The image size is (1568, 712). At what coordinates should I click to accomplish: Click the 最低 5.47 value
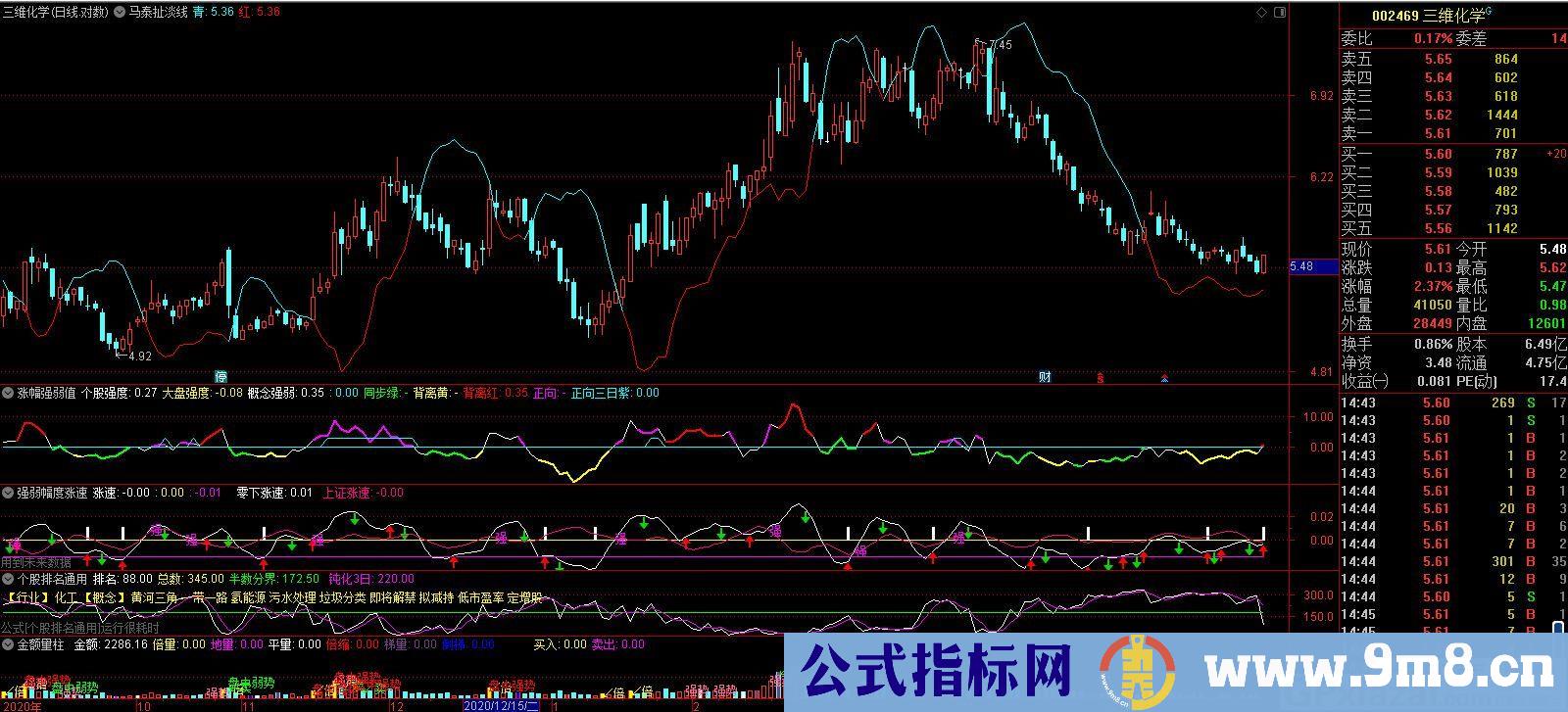click(x=1552, y=287)
